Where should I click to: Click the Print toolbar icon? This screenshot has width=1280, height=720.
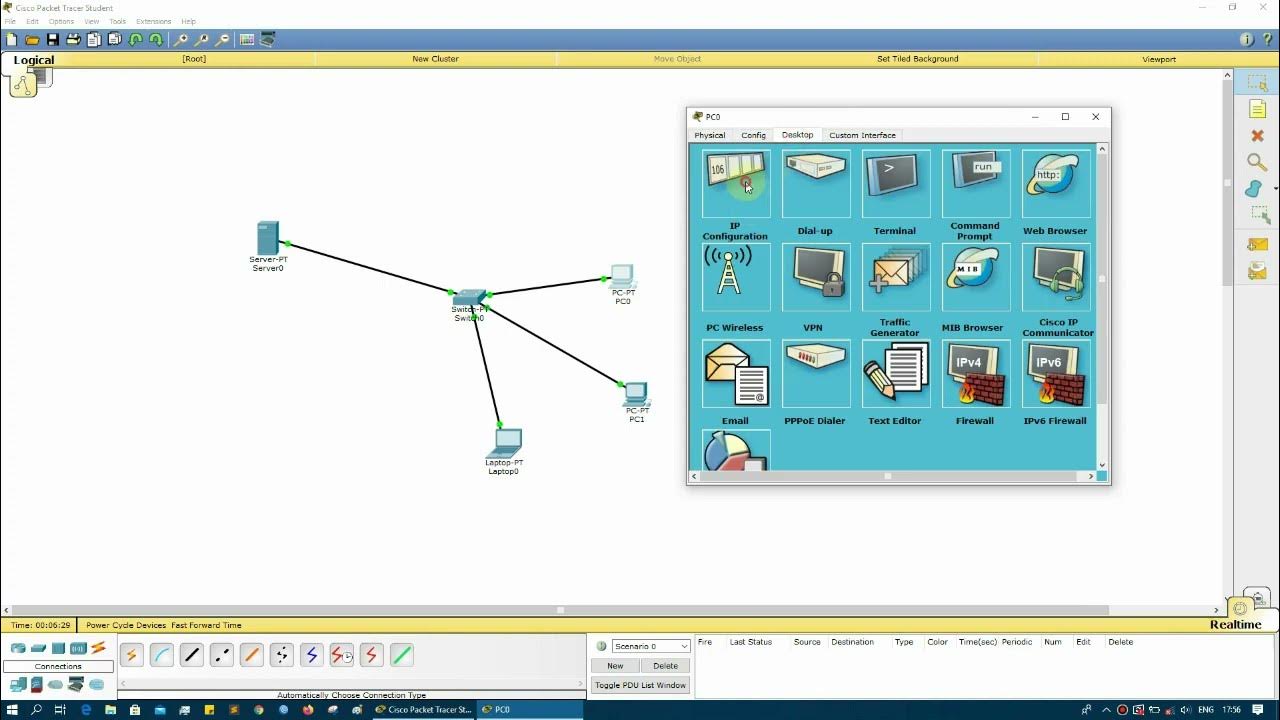pyautogui.click(x=73, y=40)
